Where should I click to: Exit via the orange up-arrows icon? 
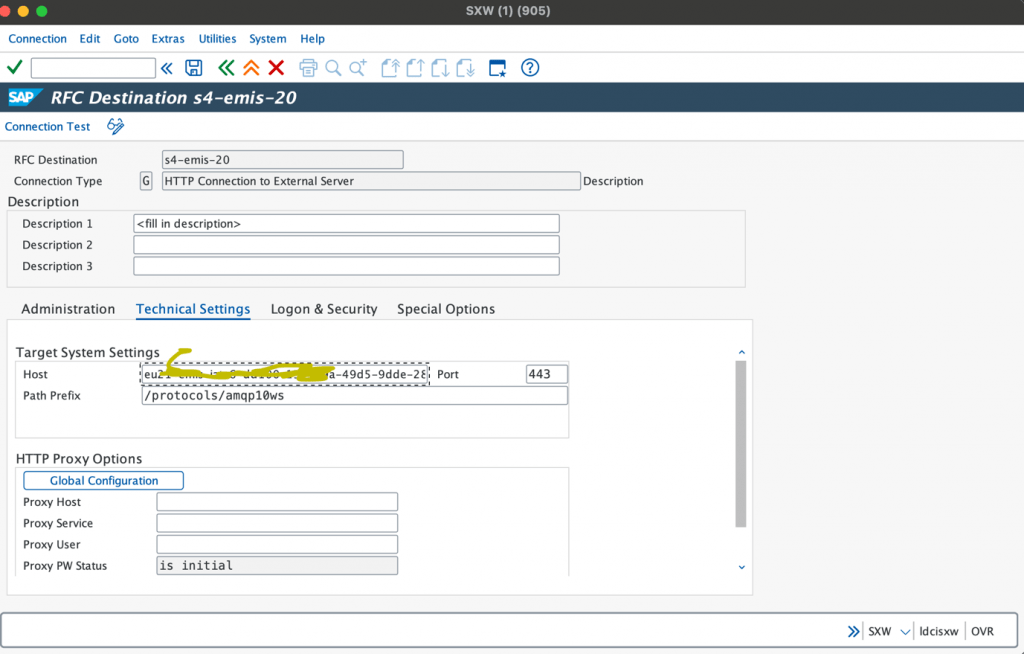(x=251, y=68)
